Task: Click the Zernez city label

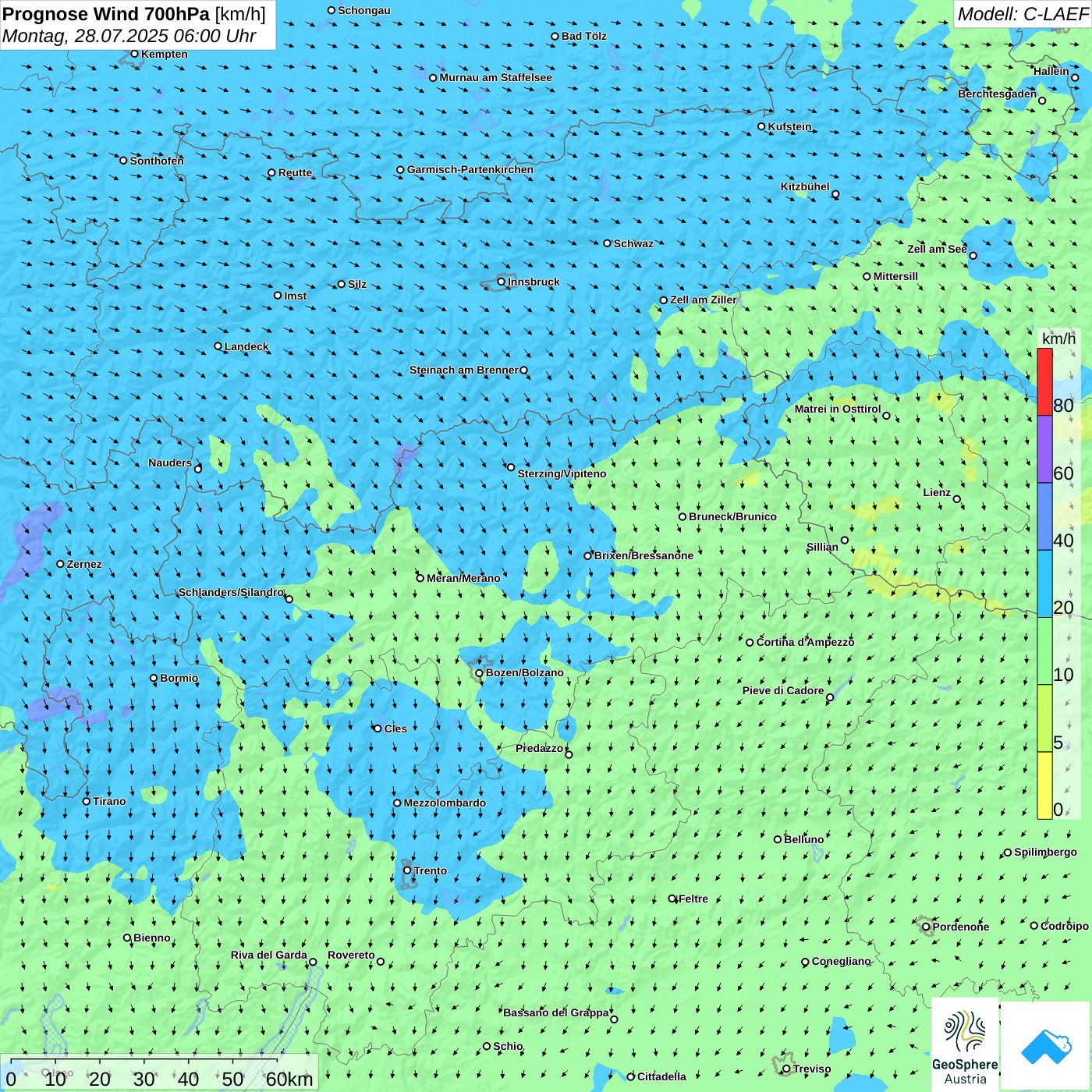Action: (x=84, y=564)
